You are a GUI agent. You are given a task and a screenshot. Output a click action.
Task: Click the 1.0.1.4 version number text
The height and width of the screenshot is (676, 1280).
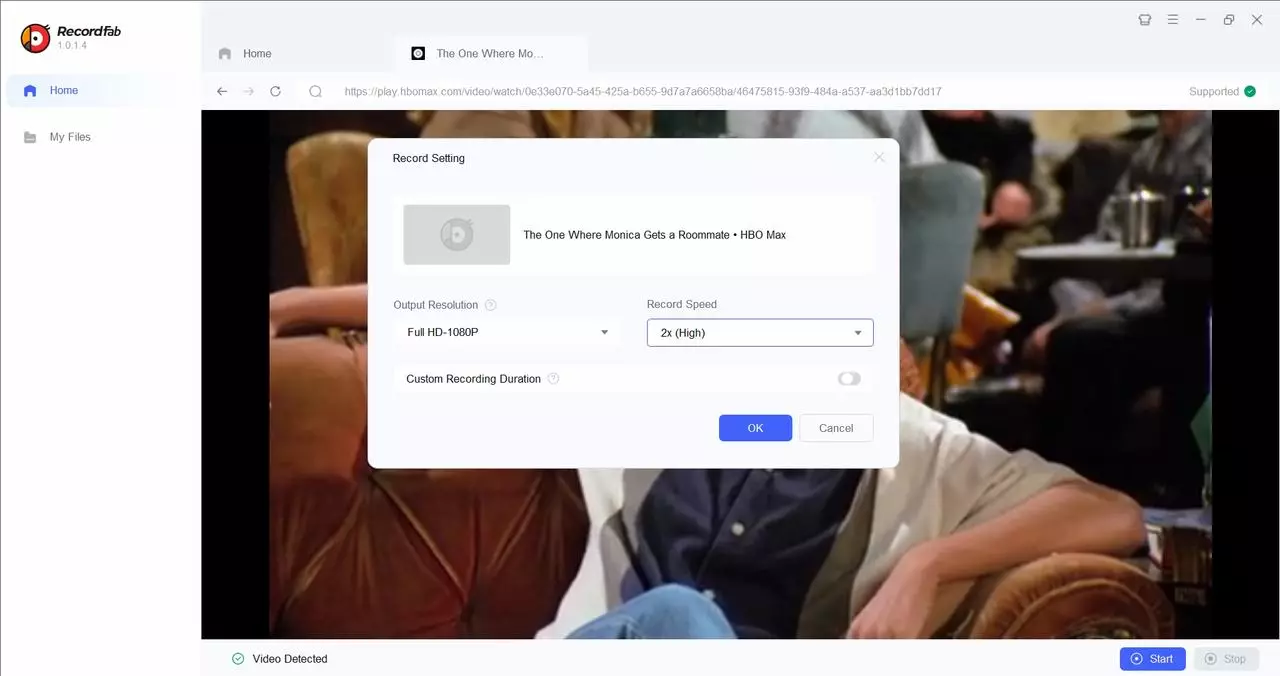click(72, 46)
